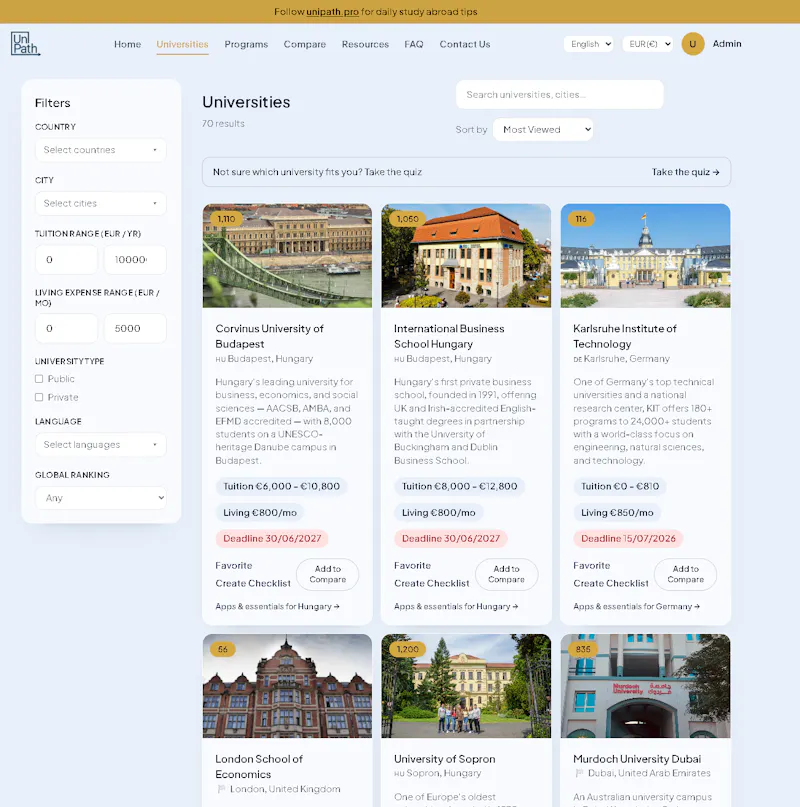The height and width of the screenshot is (807, 800).
Task: Click the Living €850/mo tag
Action: pos(617,513)
